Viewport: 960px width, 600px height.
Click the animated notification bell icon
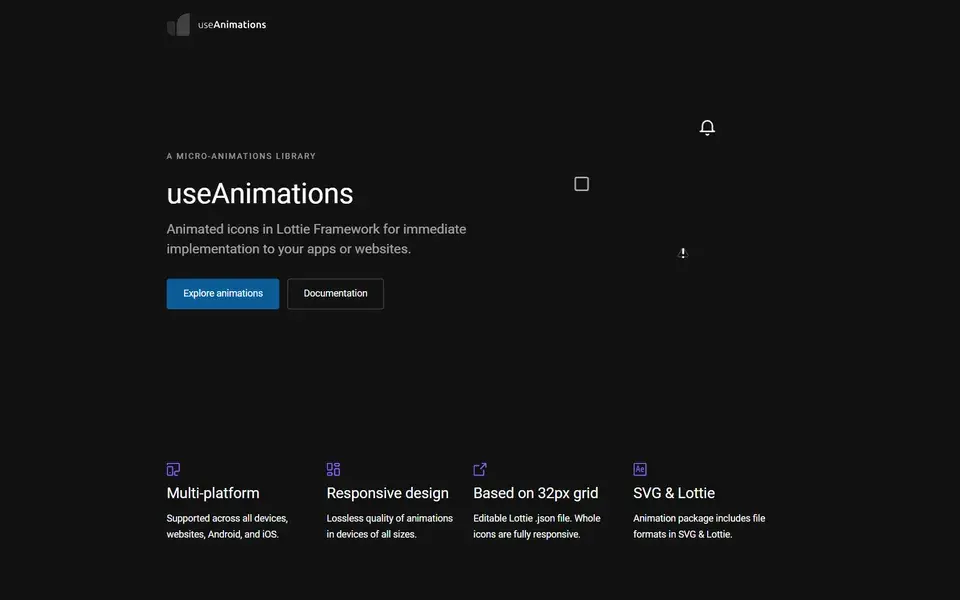(707, 127)
